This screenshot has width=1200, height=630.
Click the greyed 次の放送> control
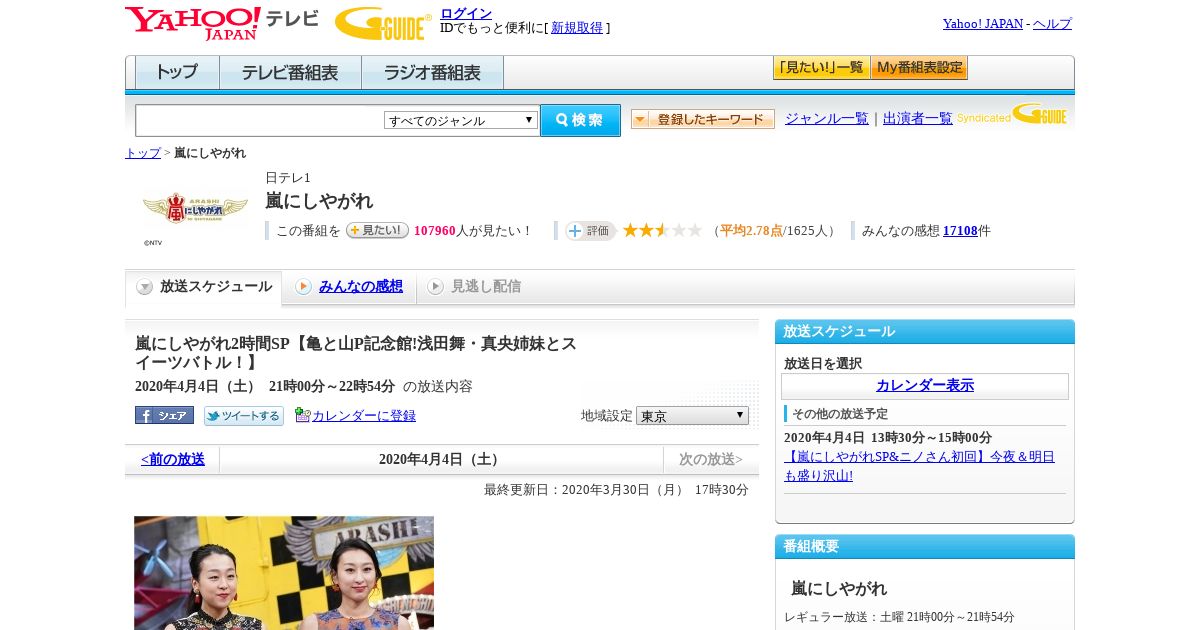click(x=711, y=459)
